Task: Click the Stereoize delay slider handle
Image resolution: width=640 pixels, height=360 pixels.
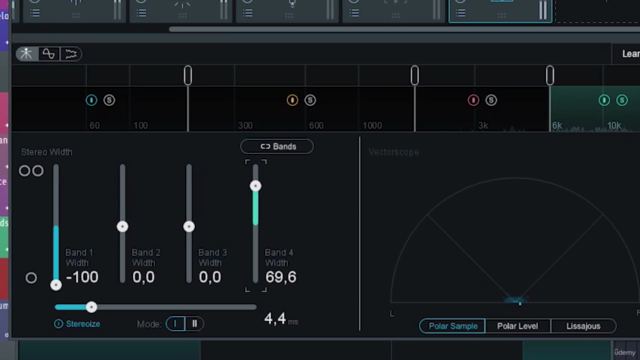Action: pyautogui.click(x=91, y=307)
